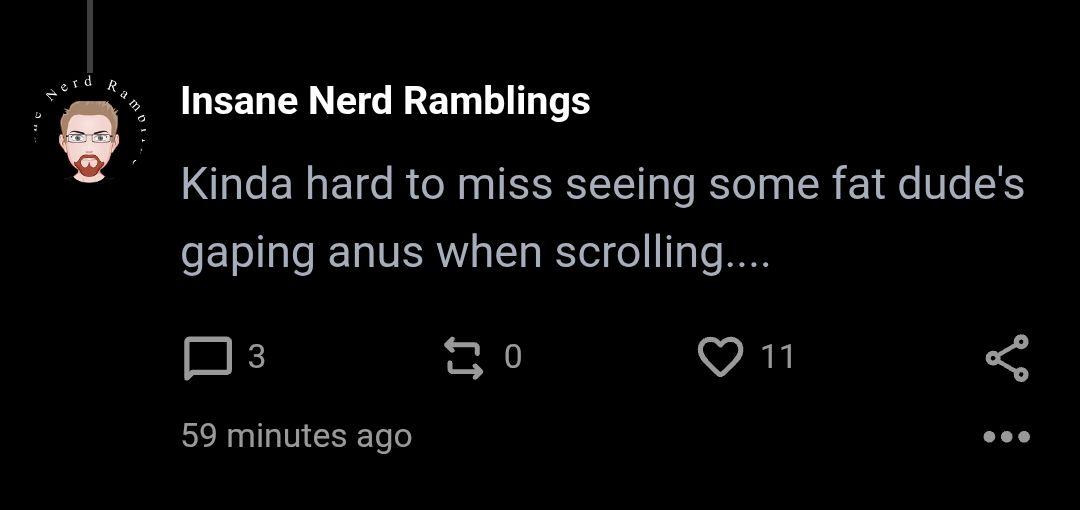Viewport: 1080px width, 510px height.
Task: Share the post via the share icon
Action: [x=1006, y=358]
